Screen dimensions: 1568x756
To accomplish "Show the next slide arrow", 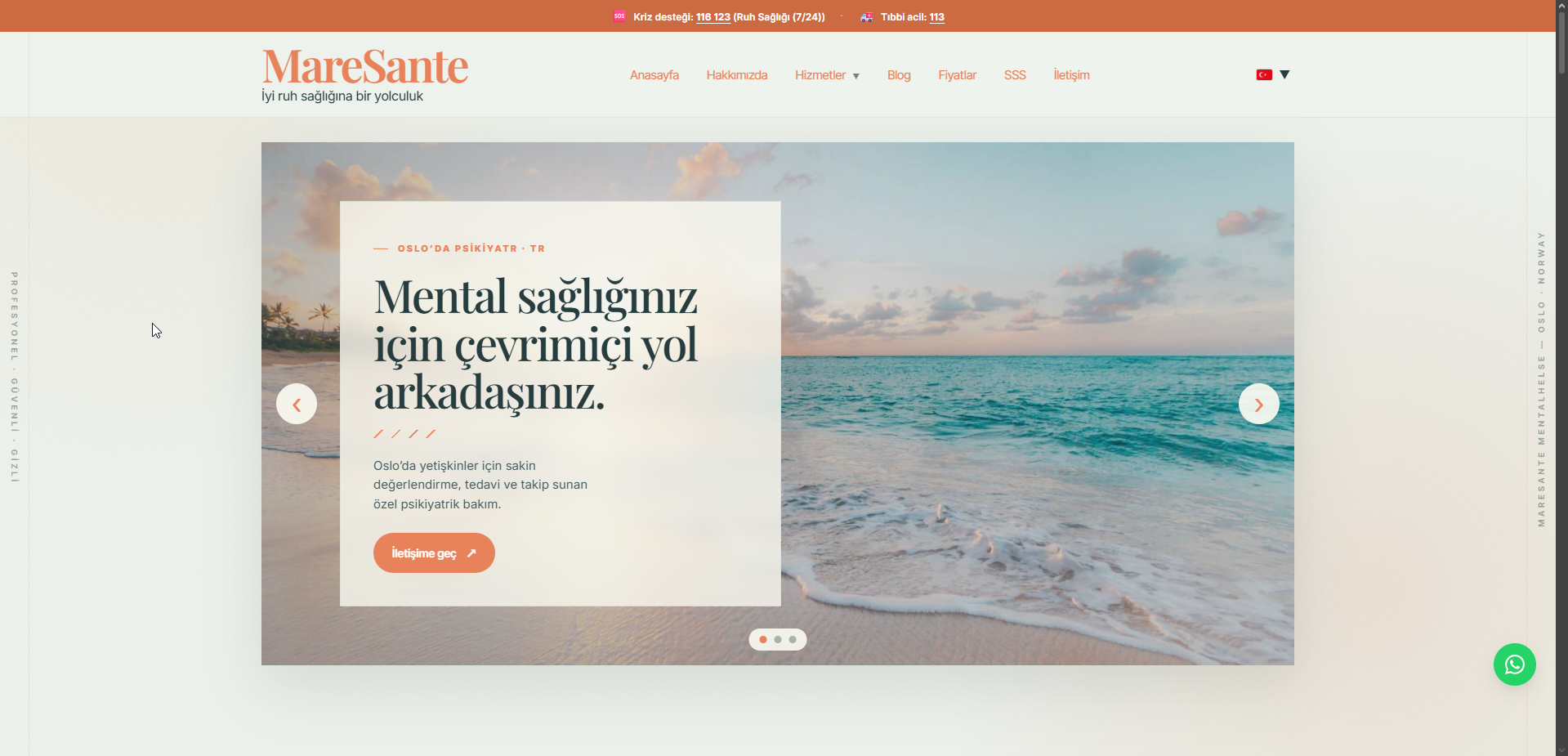I will [x=1259, y=404].
